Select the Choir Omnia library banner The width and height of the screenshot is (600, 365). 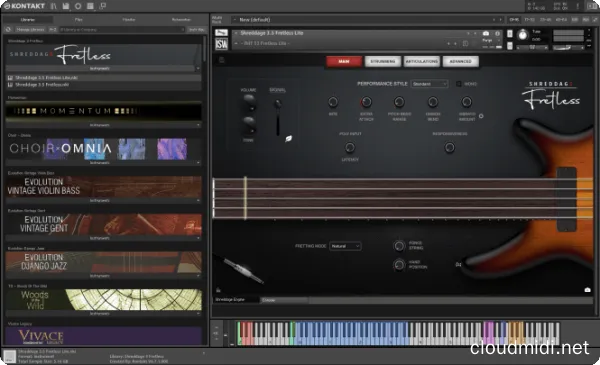103,148
